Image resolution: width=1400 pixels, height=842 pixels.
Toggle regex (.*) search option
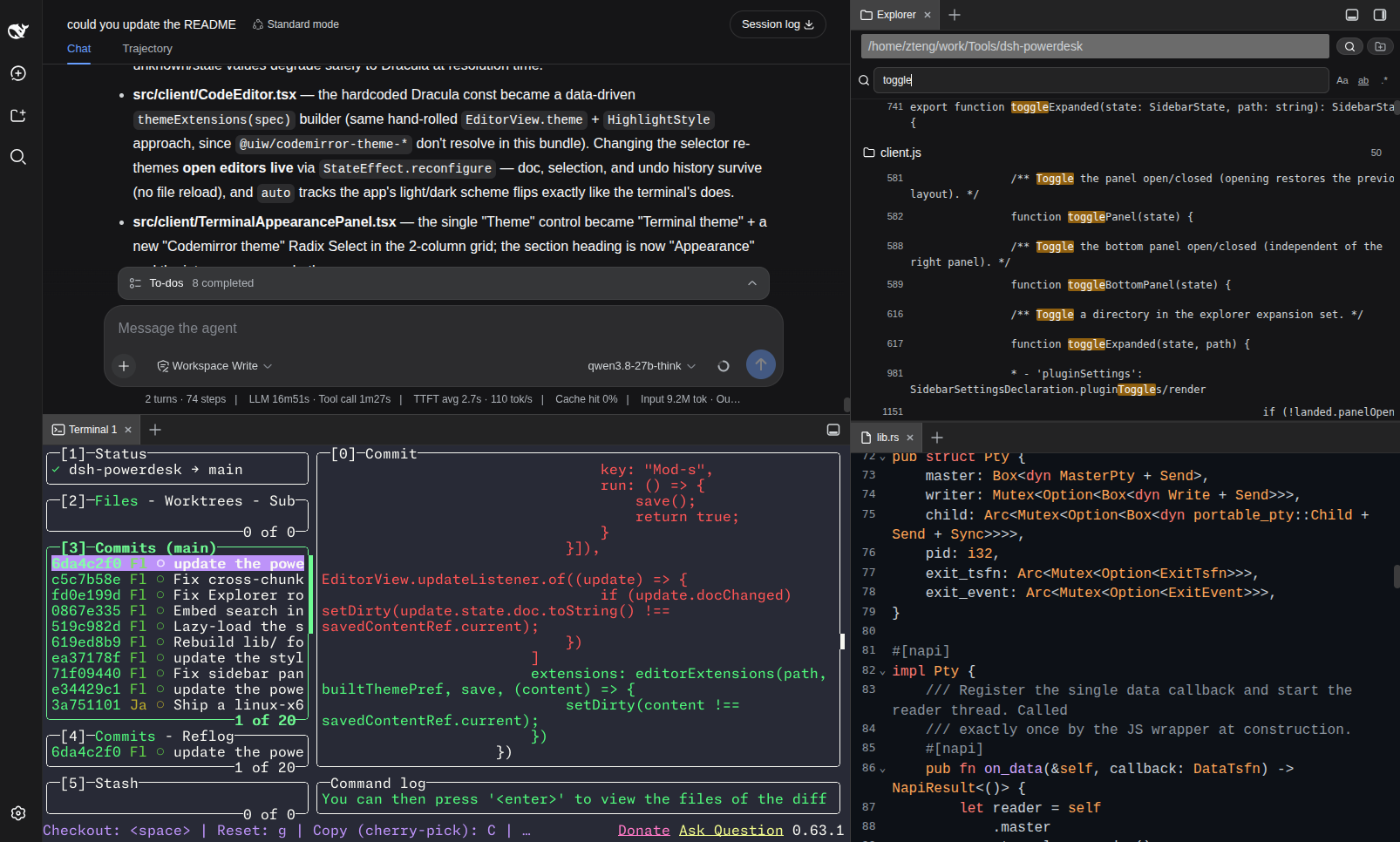[1384, 80]
